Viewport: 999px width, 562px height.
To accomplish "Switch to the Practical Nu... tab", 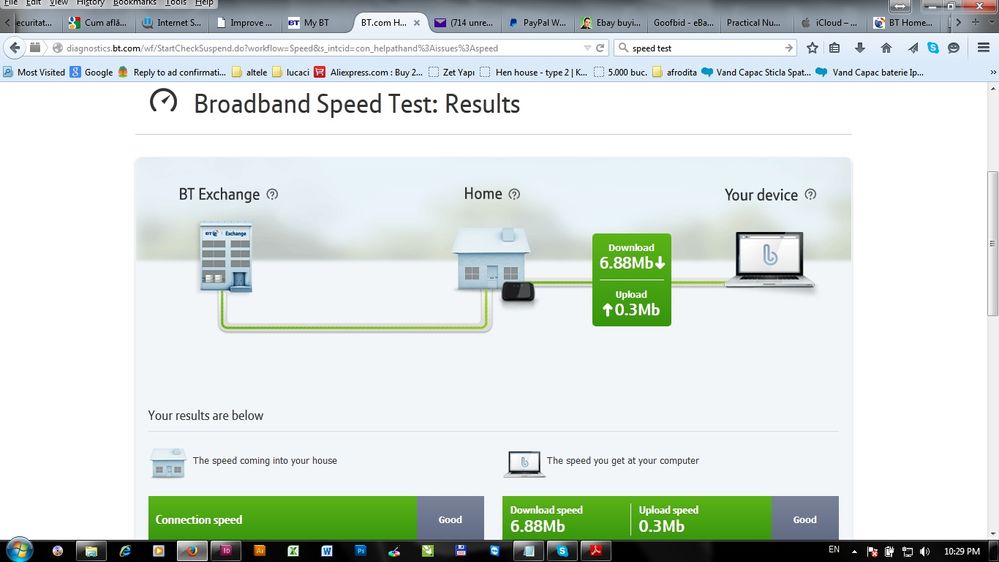I will click(x=752, y=22).
